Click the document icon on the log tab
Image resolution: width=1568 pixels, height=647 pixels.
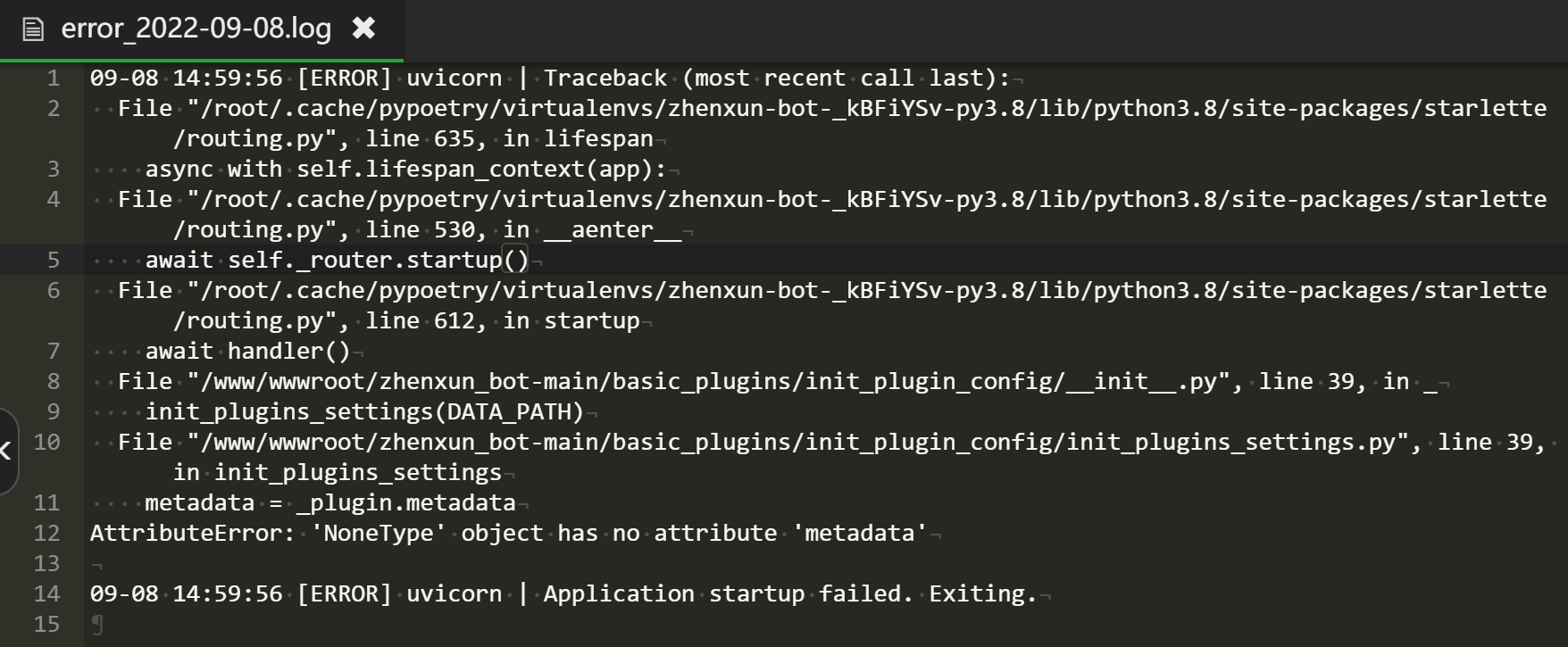pos(32,29)
